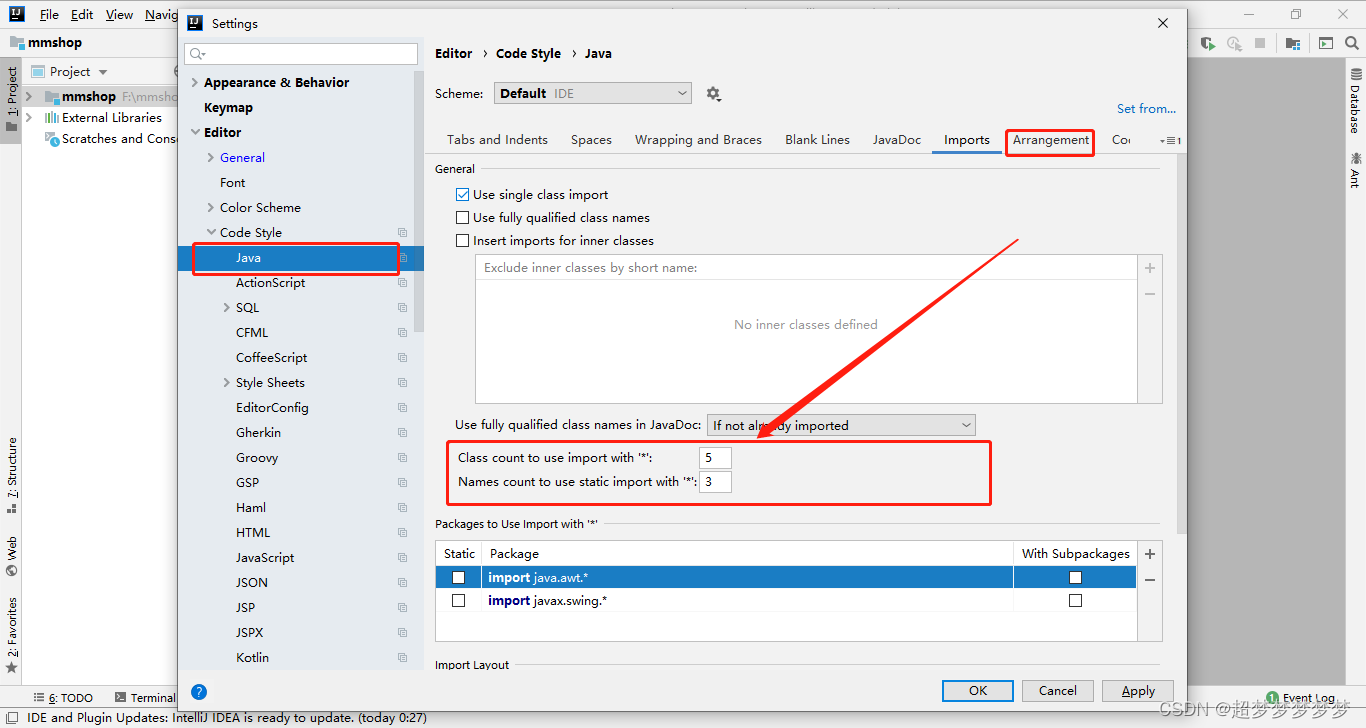
Task: Collapse the Editor section
Action: pos(195,133)
